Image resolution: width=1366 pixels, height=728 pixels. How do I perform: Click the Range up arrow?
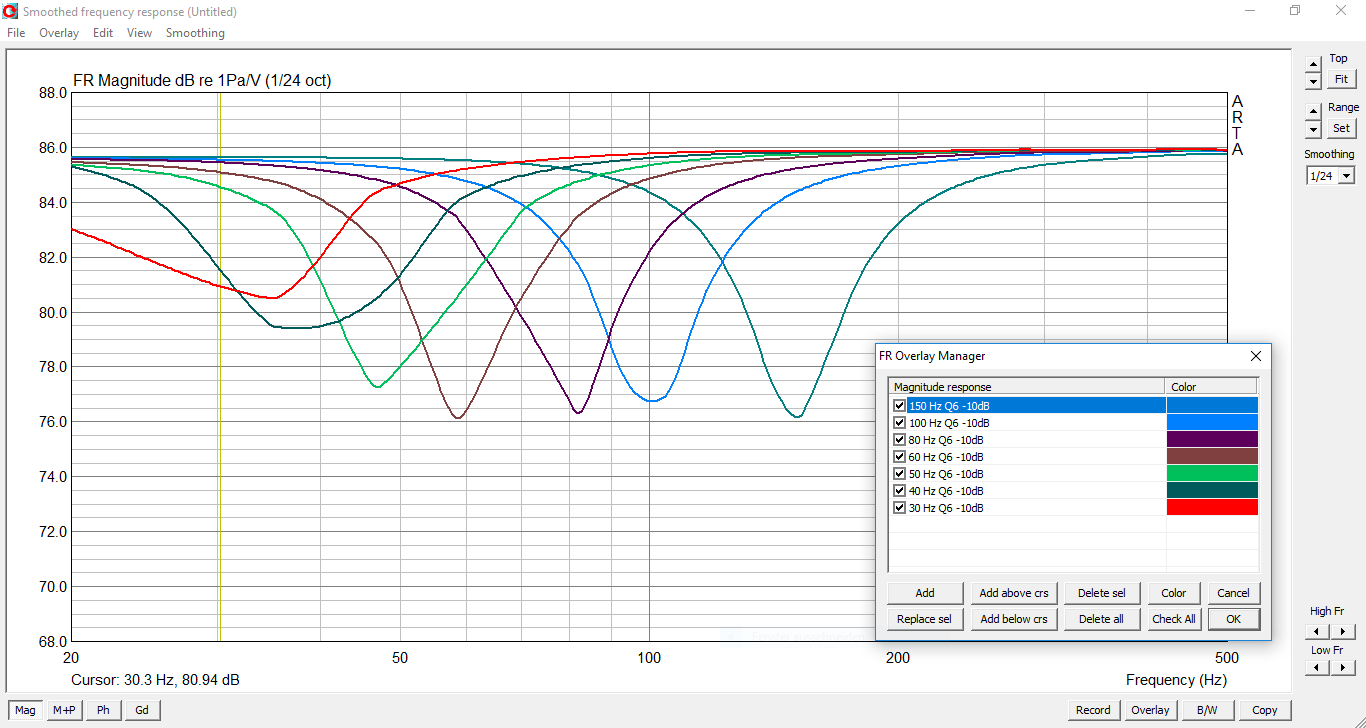coord(1312,112)
